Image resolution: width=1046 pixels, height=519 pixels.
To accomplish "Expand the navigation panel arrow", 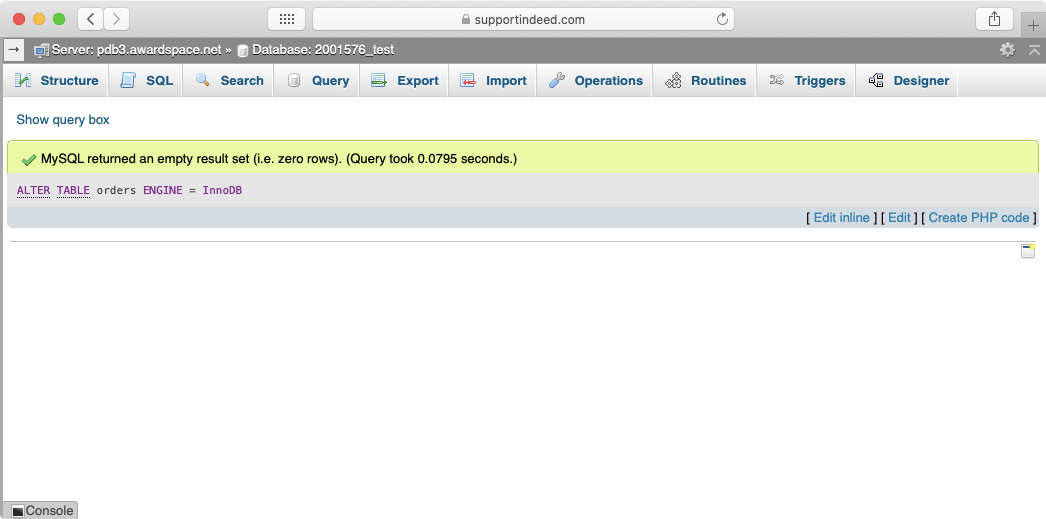I will pos(14,49).
